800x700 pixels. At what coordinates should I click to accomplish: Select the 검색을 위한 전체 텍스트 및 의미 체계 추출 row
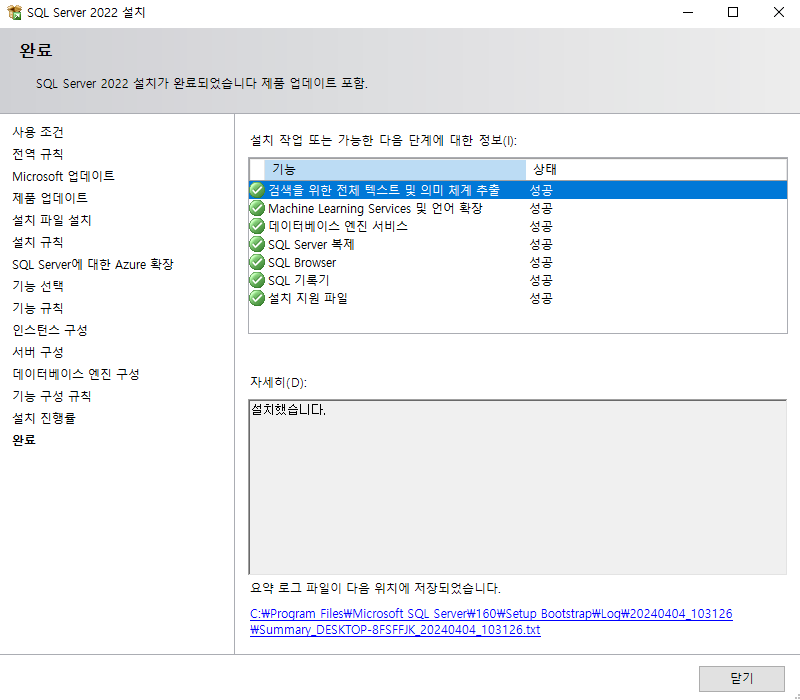[x=518, y=190]
